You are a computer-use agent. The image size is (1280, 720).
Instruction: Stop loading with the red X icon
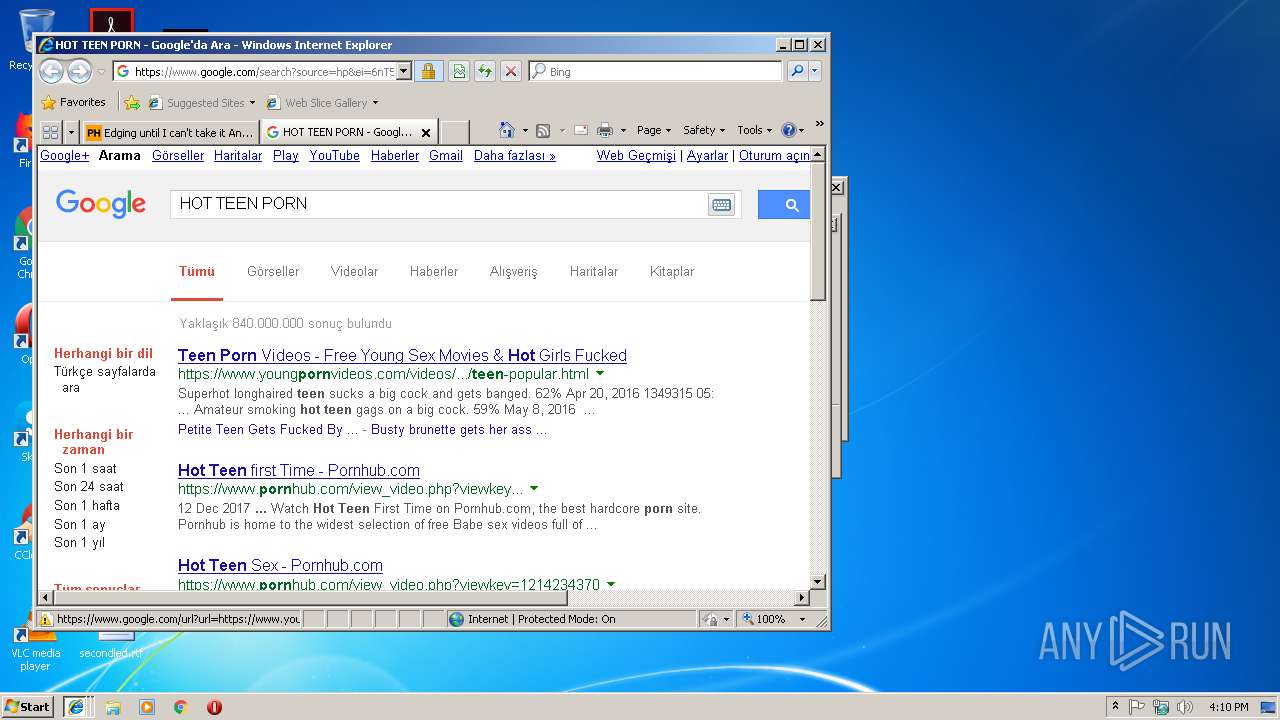(511, 71)
